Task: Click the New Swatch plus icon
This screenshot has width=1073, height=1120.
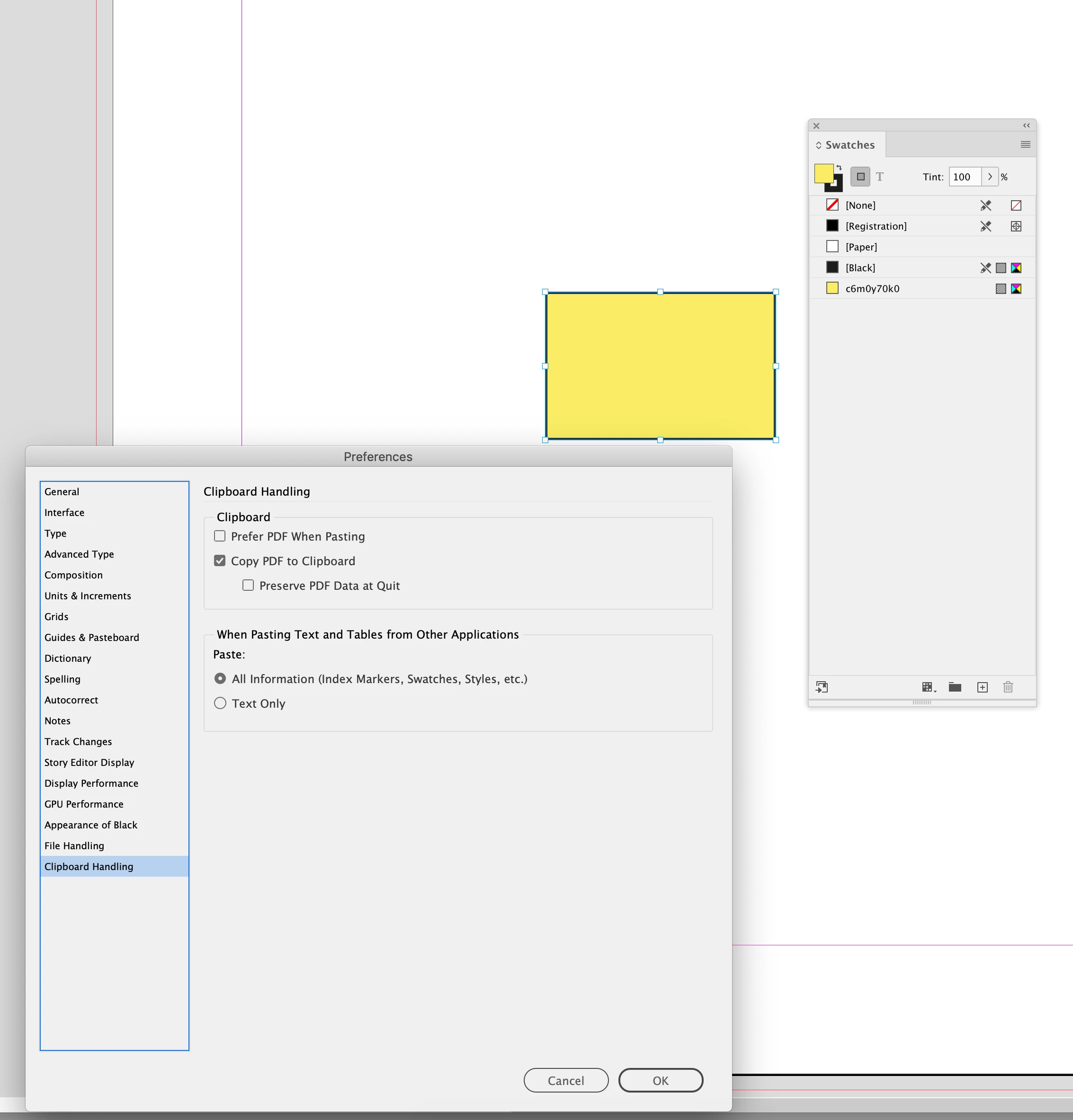Action: (982, 687)
